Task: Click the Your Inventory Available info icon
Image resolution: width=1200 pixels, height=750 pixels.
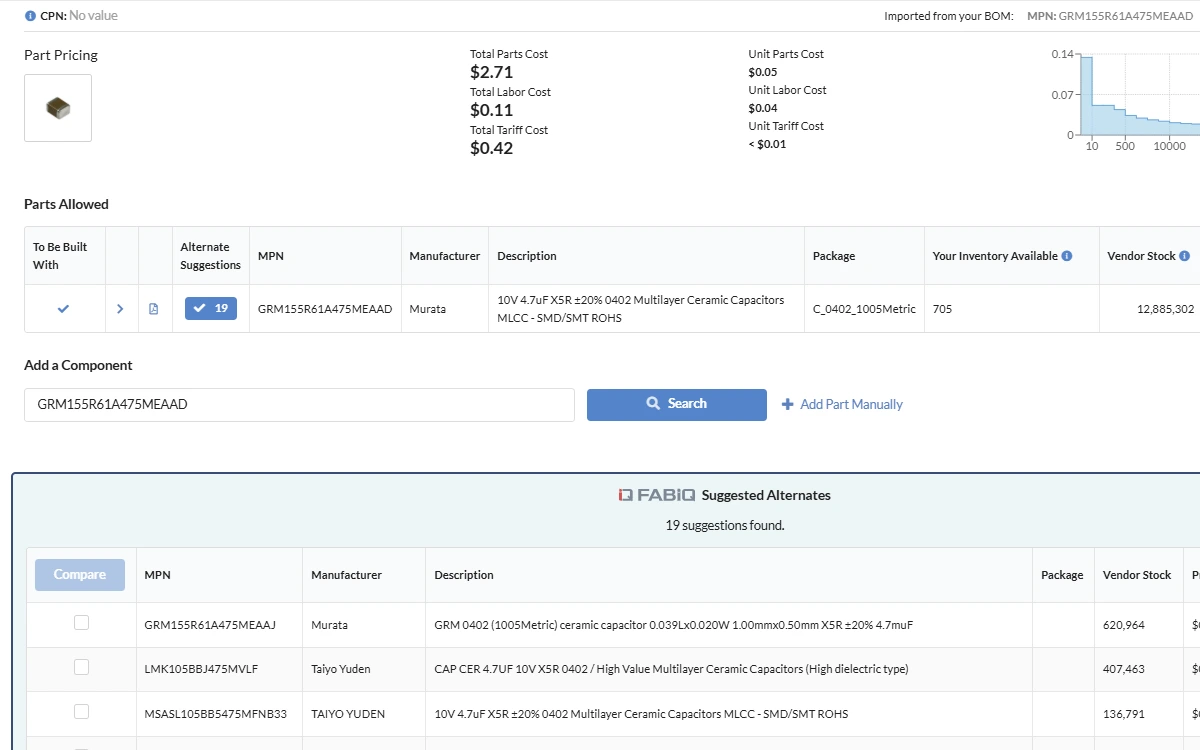Action: [1067, 256]
